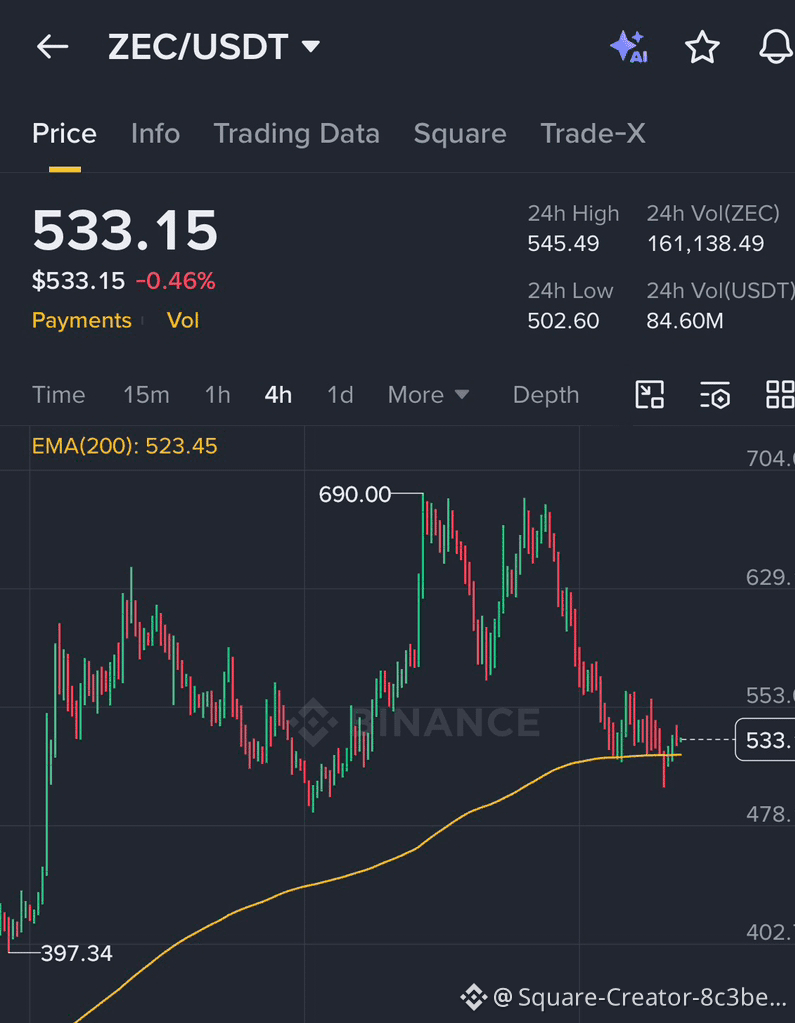The height and width of the screenshot is (1023, 795).
Task: Switch chart interval to 1h
Action: point(217,395)
